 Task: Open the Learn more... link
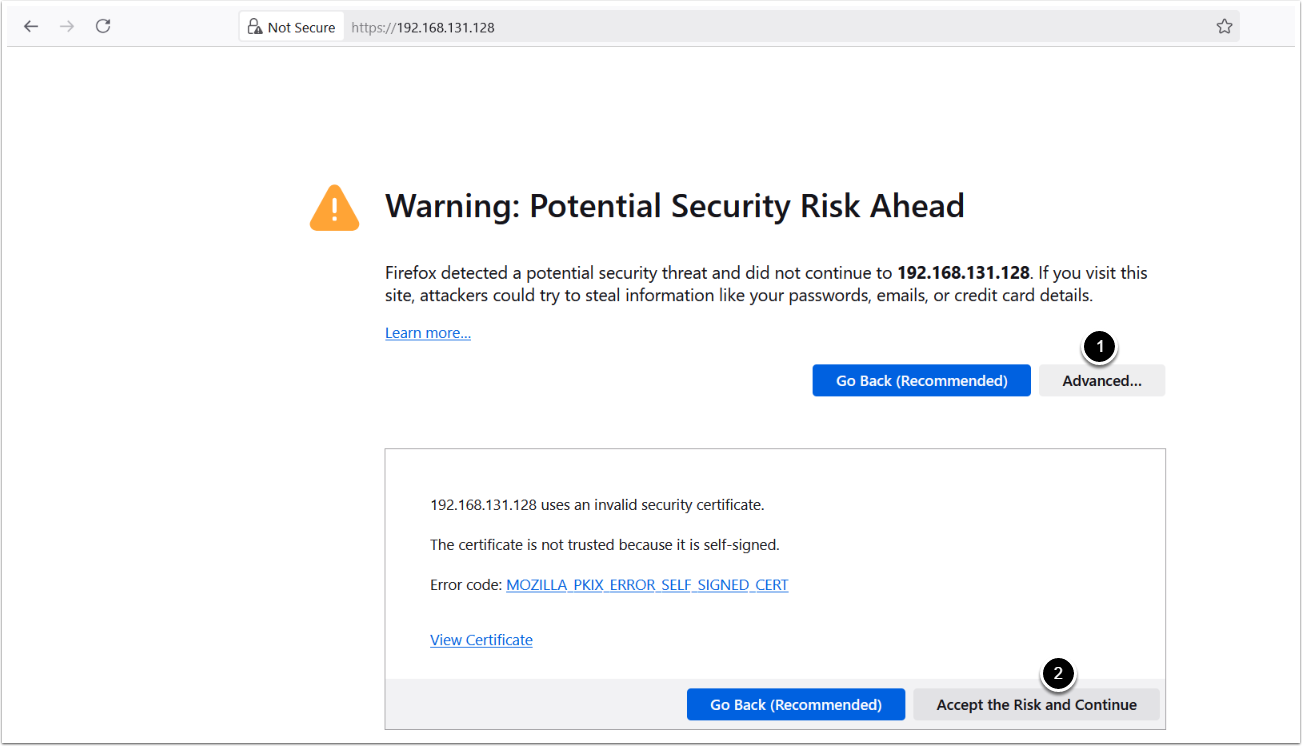pos(428,333)
